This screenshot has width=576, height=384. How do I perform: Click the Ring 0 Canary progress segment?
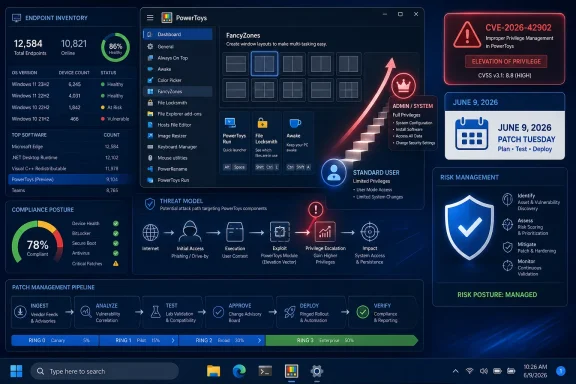(55, 340)
